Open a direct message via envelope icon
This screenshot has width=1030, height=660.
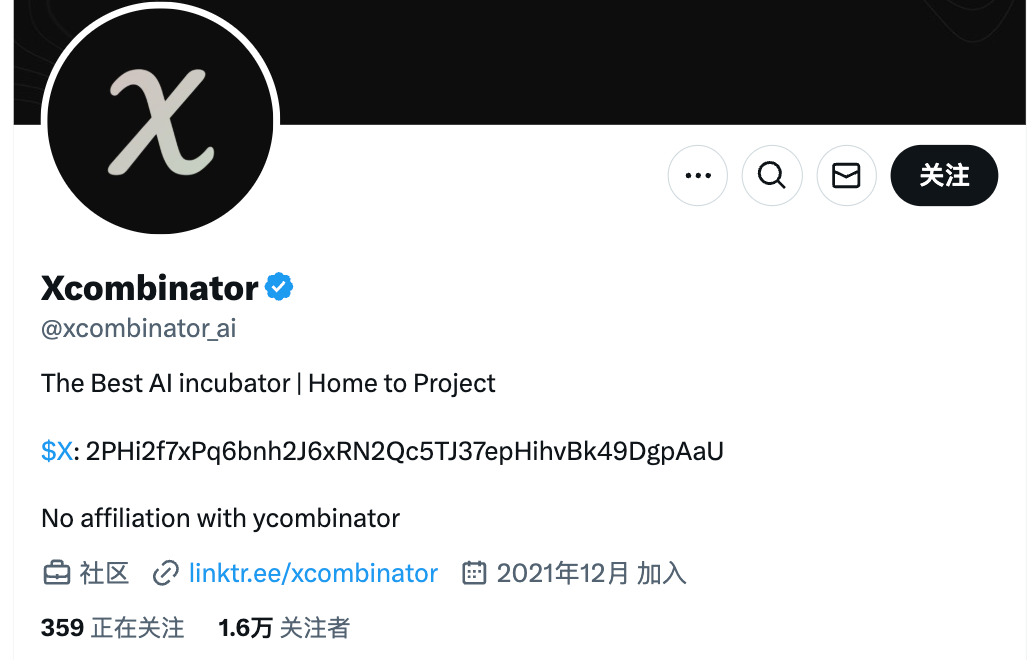coord(846,175)
